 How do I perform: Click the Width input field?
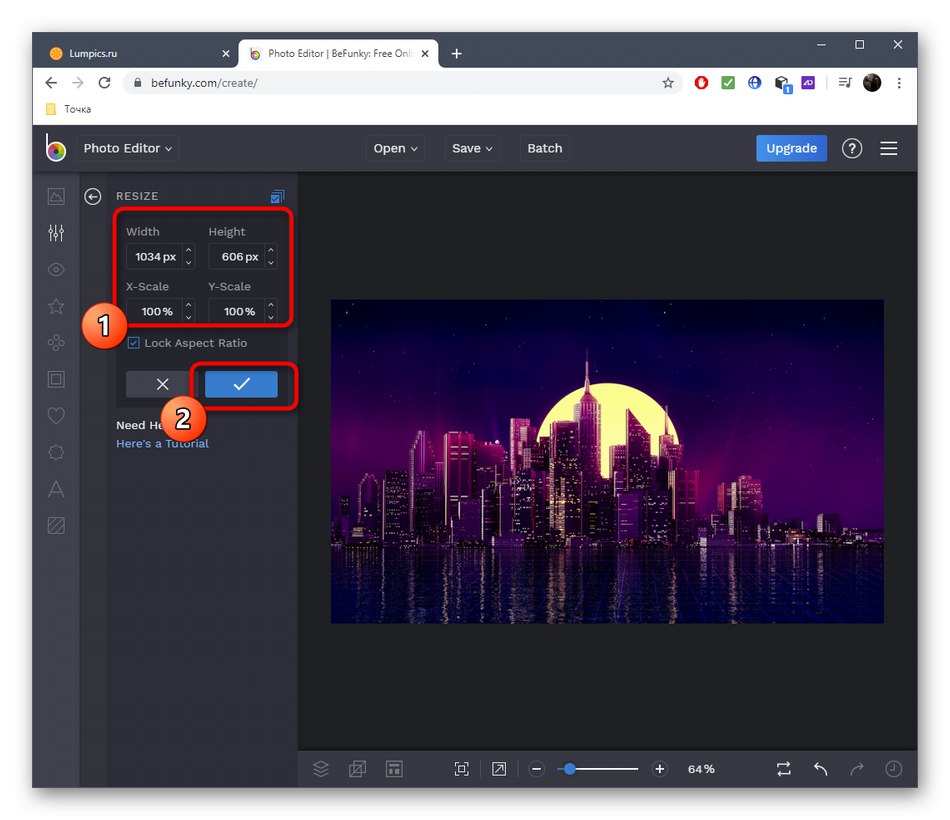[x=153, y=257]
